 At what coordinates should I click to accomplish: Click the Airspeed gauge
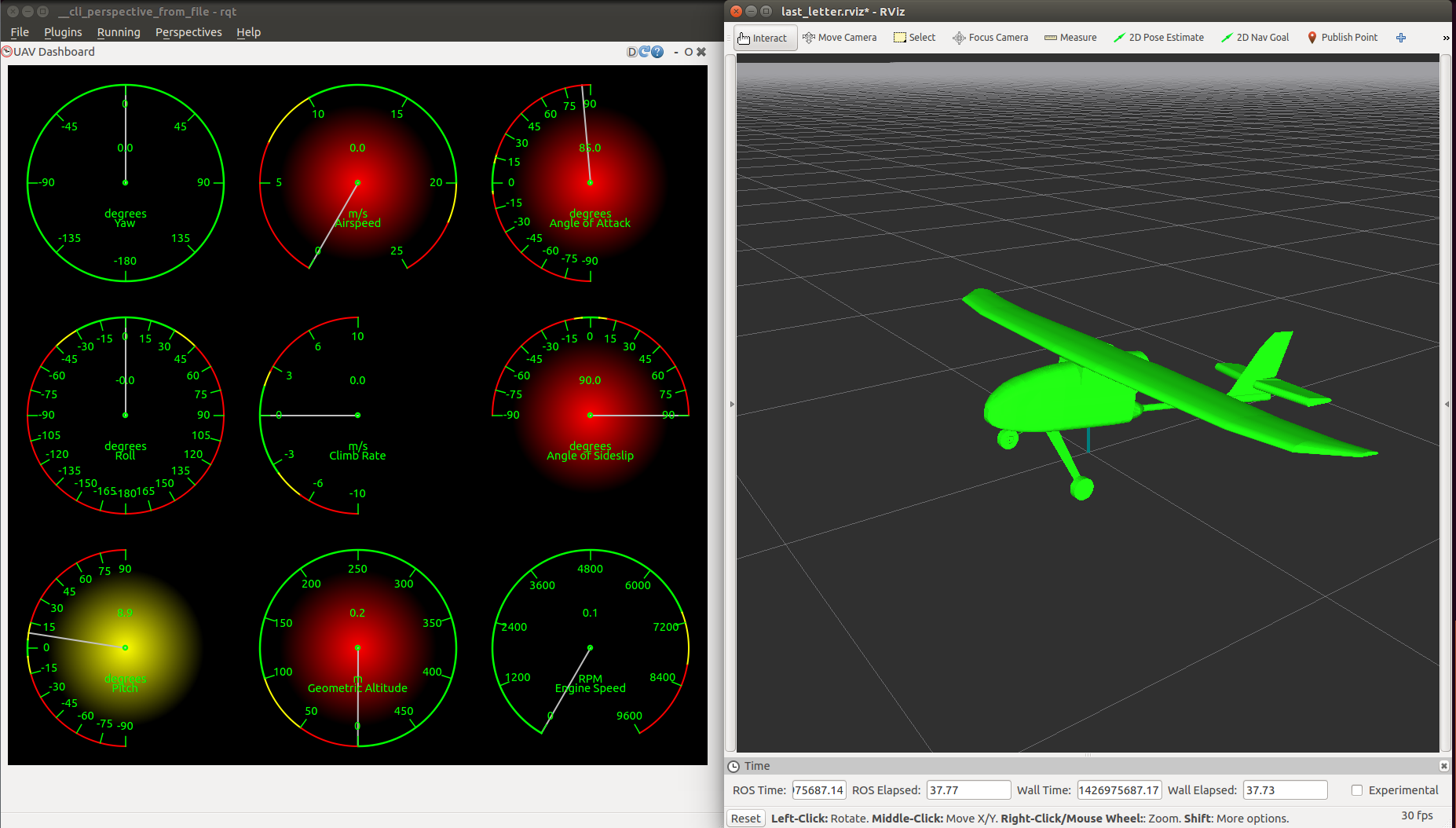pos(358,183)
